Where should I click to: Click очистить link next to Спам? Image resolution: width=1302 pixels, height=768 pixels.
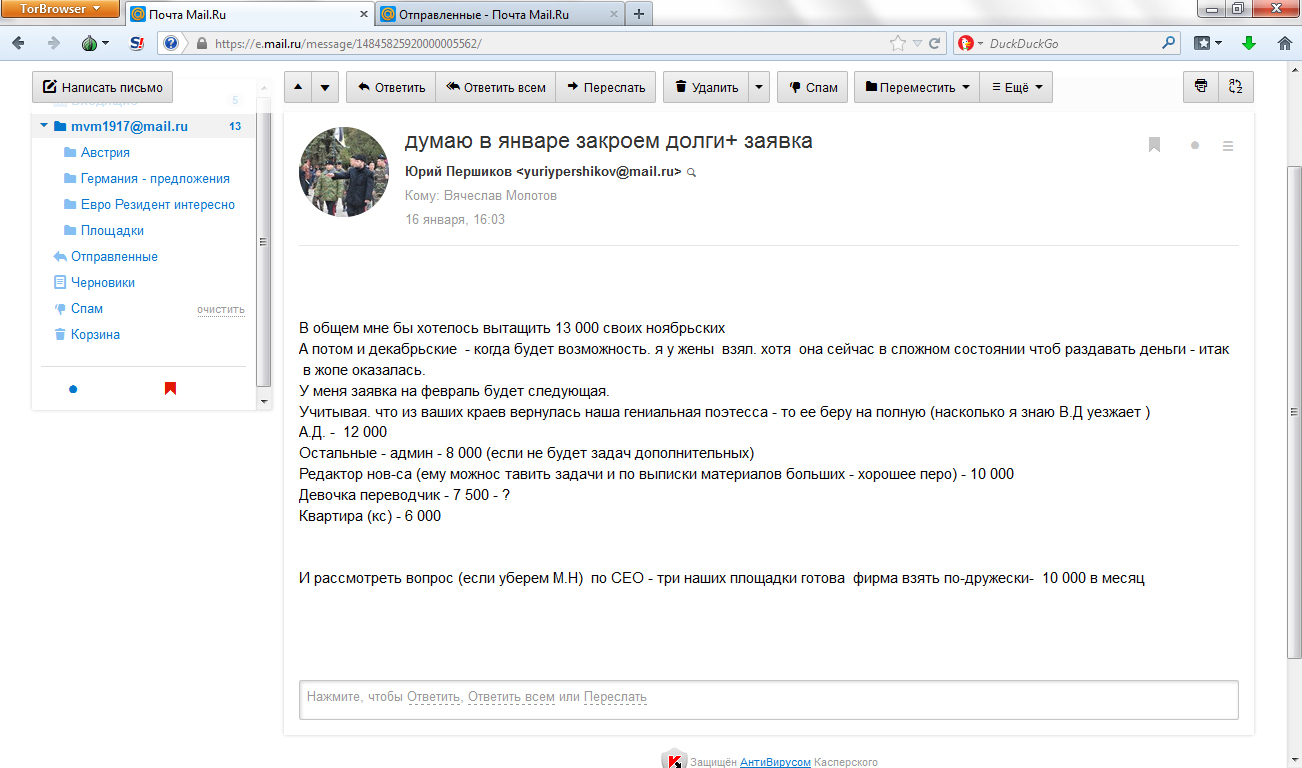(221, 309)
